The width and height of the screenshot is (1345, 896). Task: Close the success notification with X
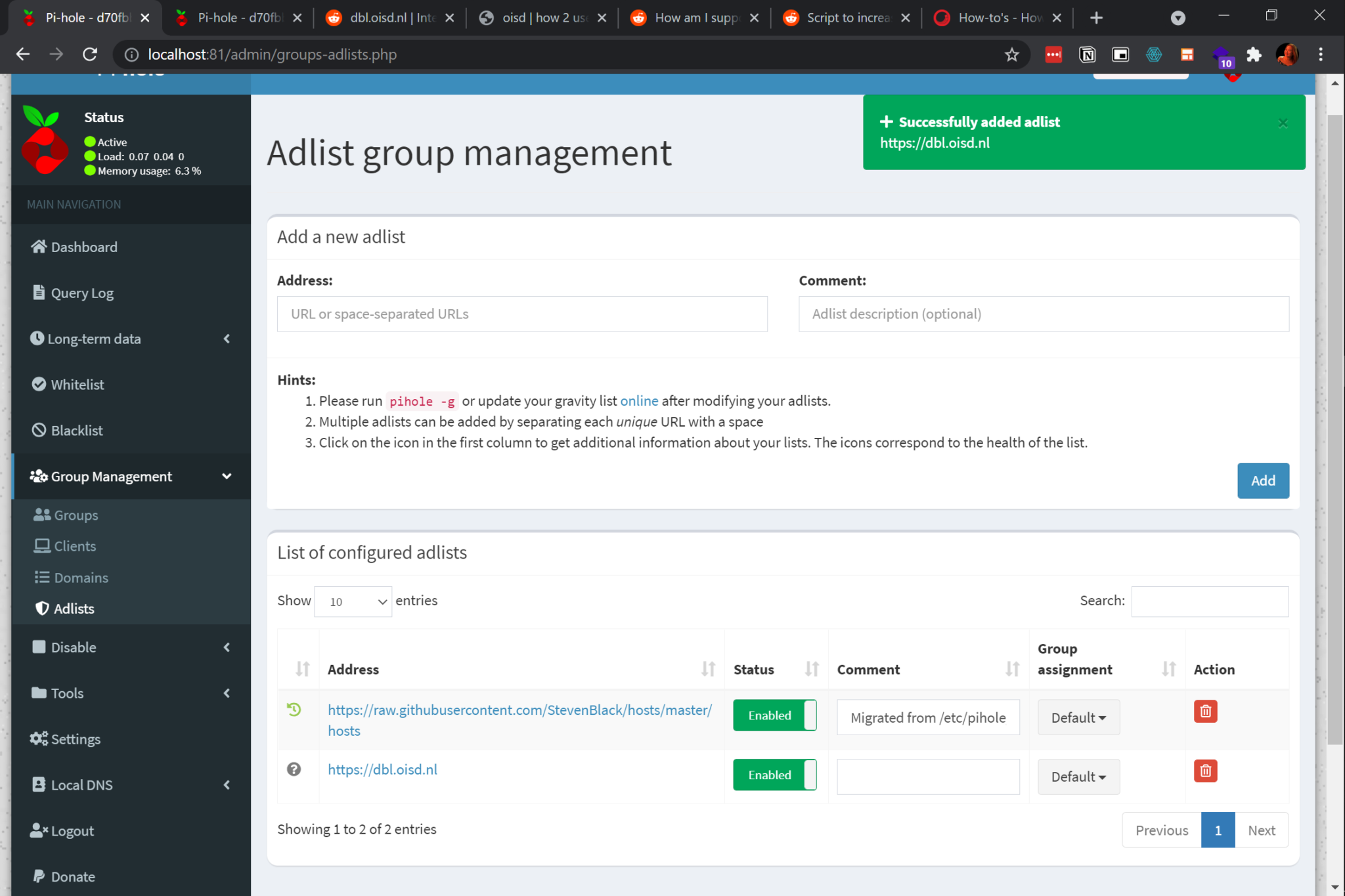[1283, 123]
